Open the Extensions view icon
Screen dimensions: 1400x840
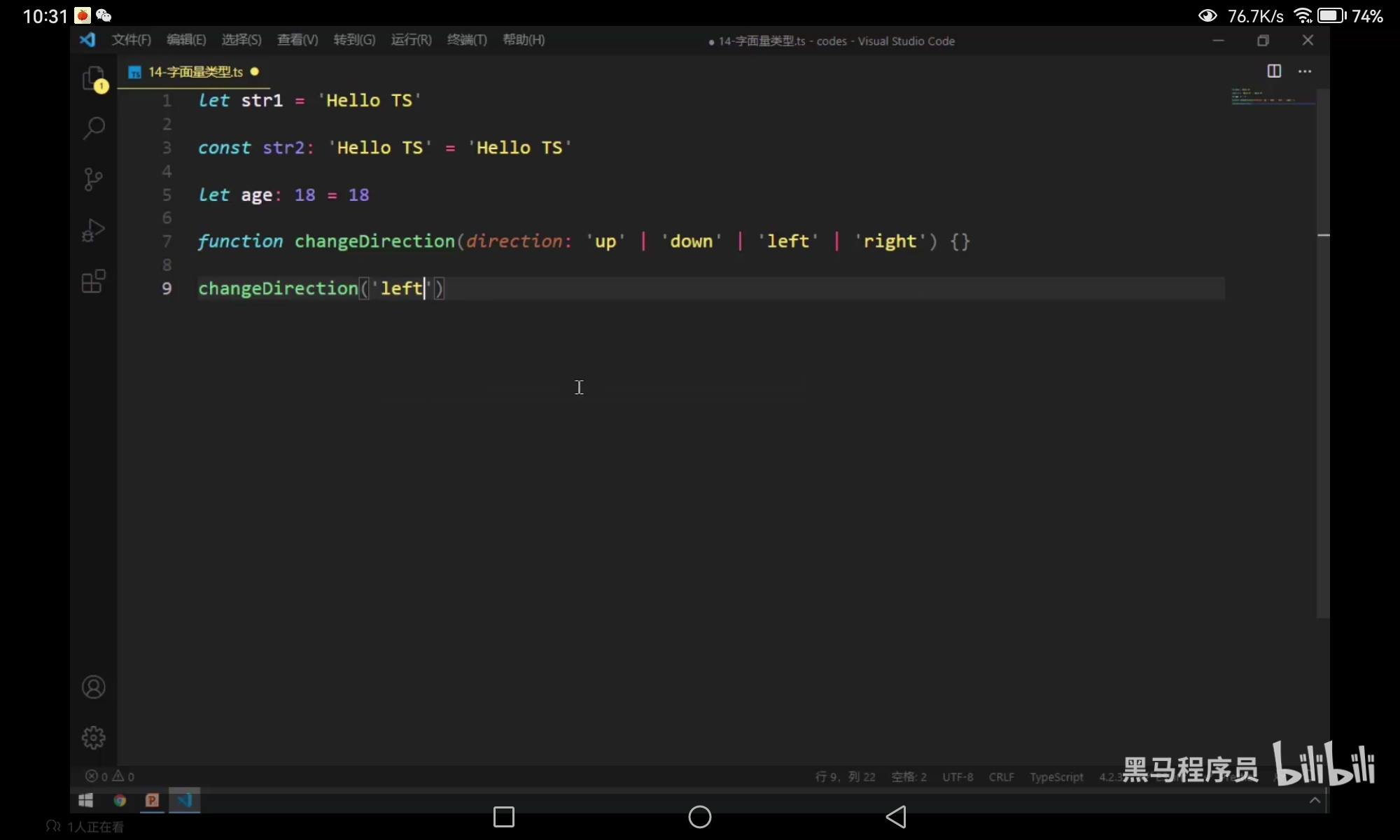click(94, 281)
